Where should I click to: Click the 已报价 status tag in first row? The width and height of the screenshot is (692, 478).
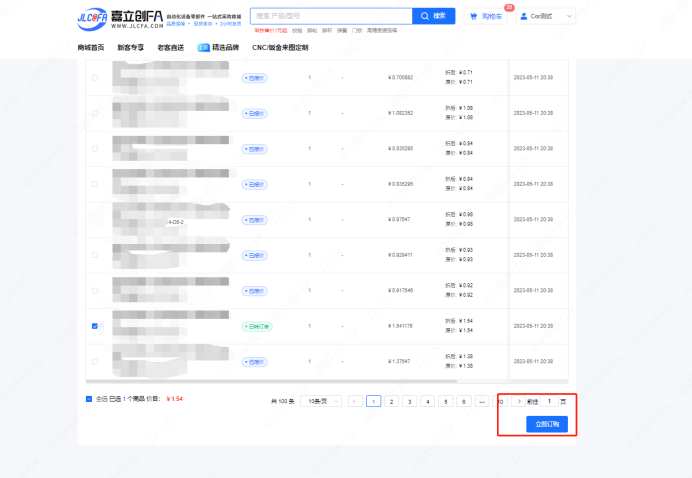point(254,77)
